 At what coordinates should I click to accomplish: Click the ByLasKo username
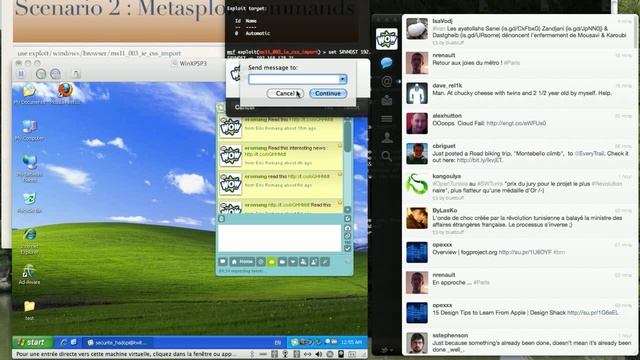pyautogui.click(x=444, y=210)
